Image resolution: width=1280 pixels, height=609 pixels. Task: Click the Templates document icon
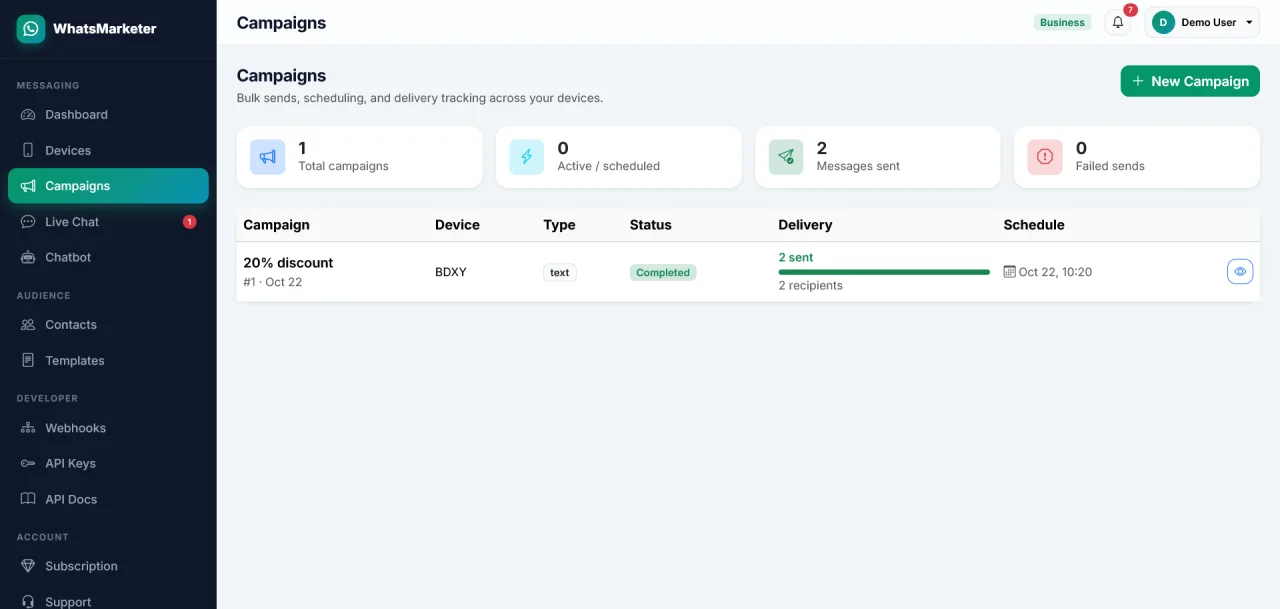(x=28, y=360)
